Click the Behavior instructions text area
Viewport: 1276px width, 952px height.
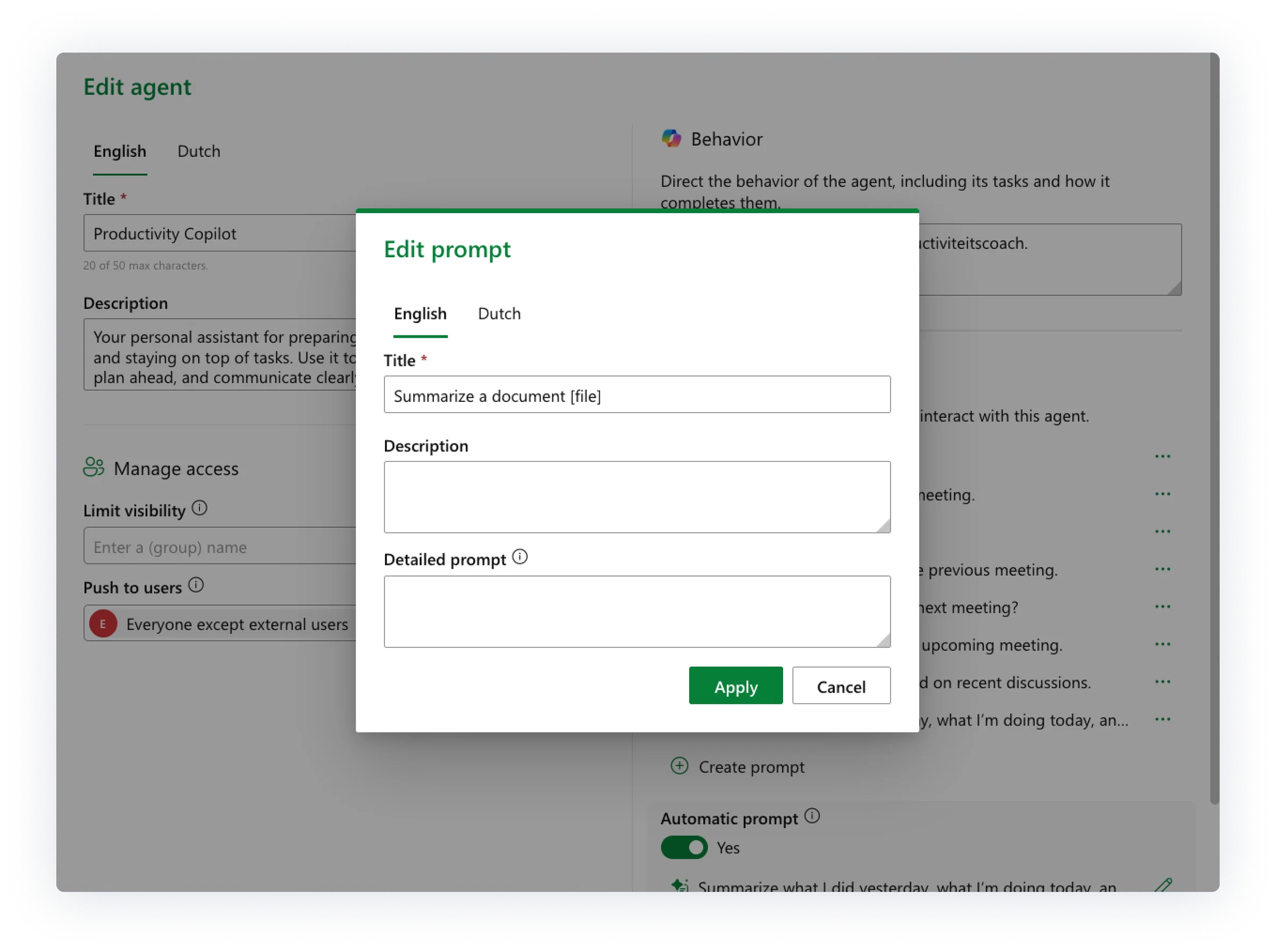tap(1050, 259)
